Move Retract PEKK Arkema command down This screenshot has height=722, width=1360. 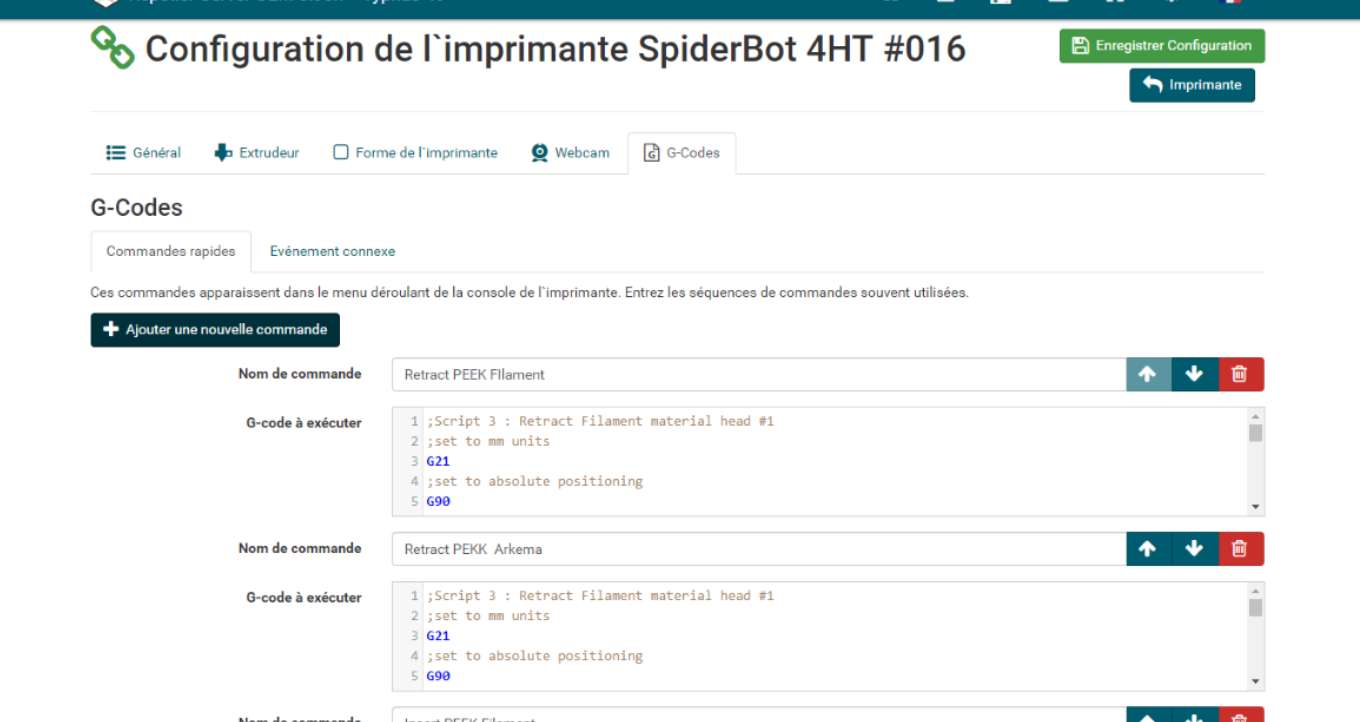click(1194, 549)
